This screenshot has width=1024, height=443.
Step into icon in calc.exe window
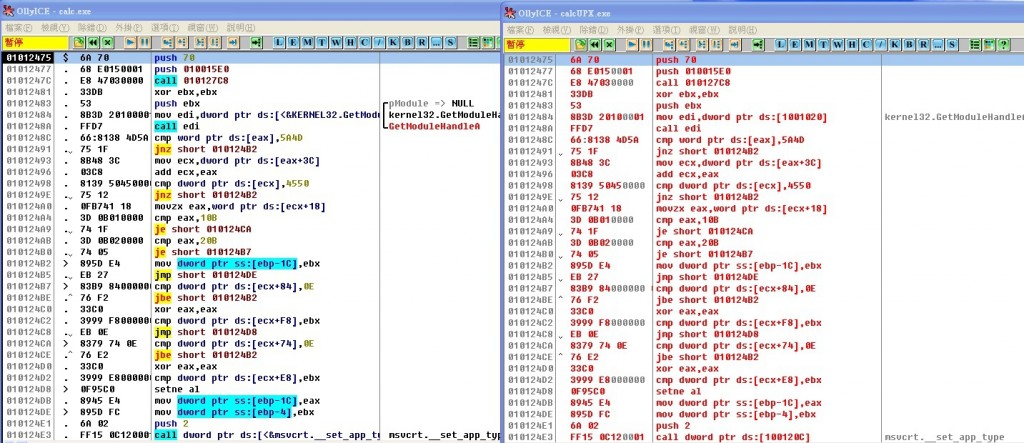click(x=167, y=42)
